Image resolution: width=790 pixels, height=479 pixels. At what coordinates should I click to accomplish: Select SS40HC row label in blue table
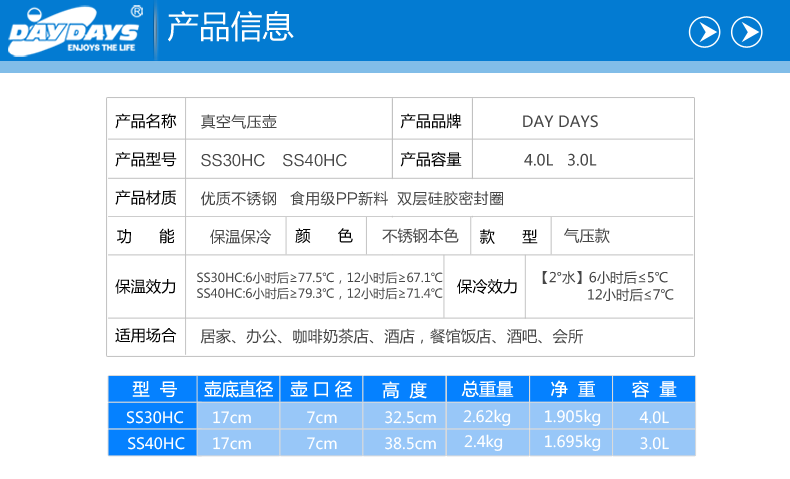156,443
